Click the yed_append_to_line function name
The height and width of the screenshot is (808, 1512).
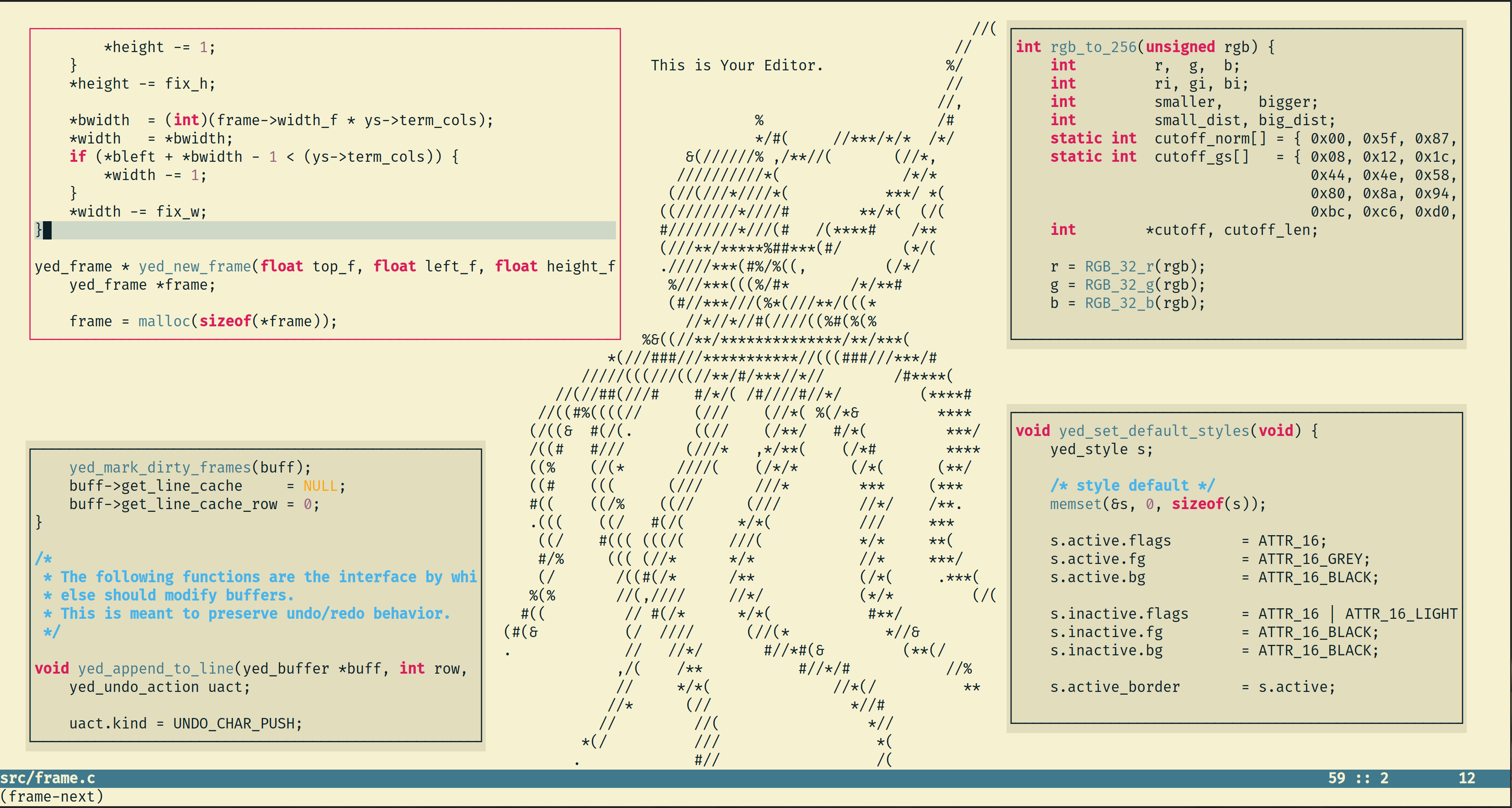[x=155, y=668]
